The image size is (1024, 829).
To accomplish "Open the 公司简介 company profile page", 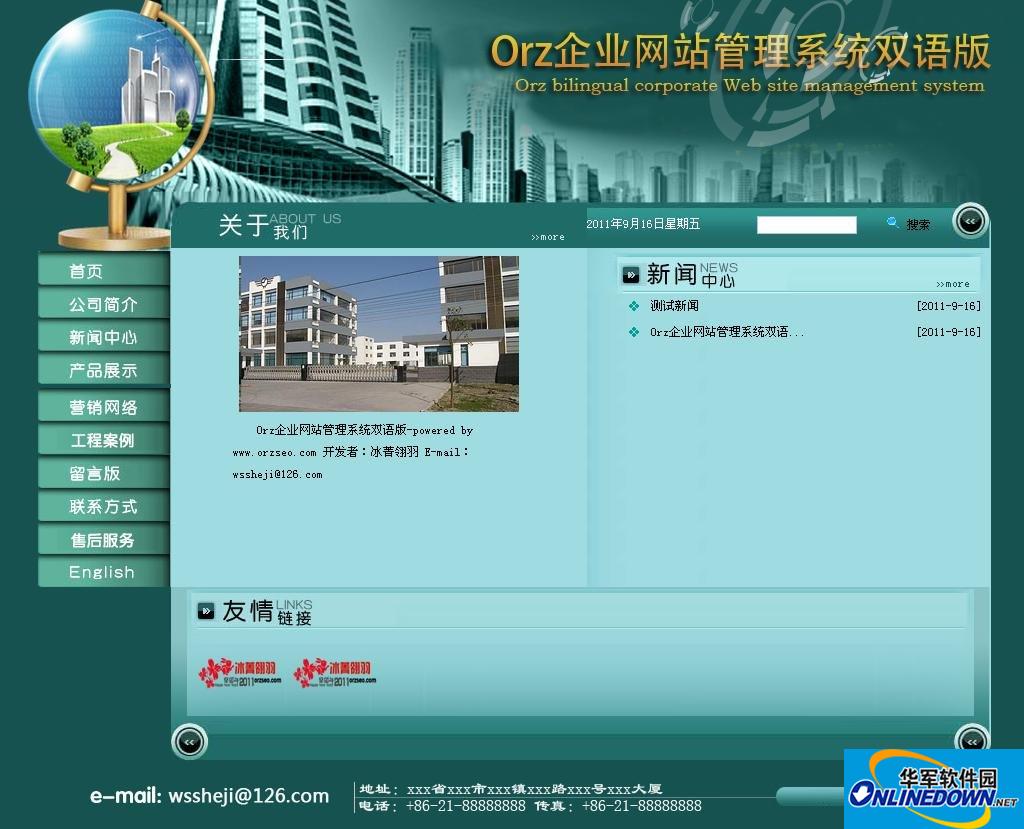I will point(103,304).
